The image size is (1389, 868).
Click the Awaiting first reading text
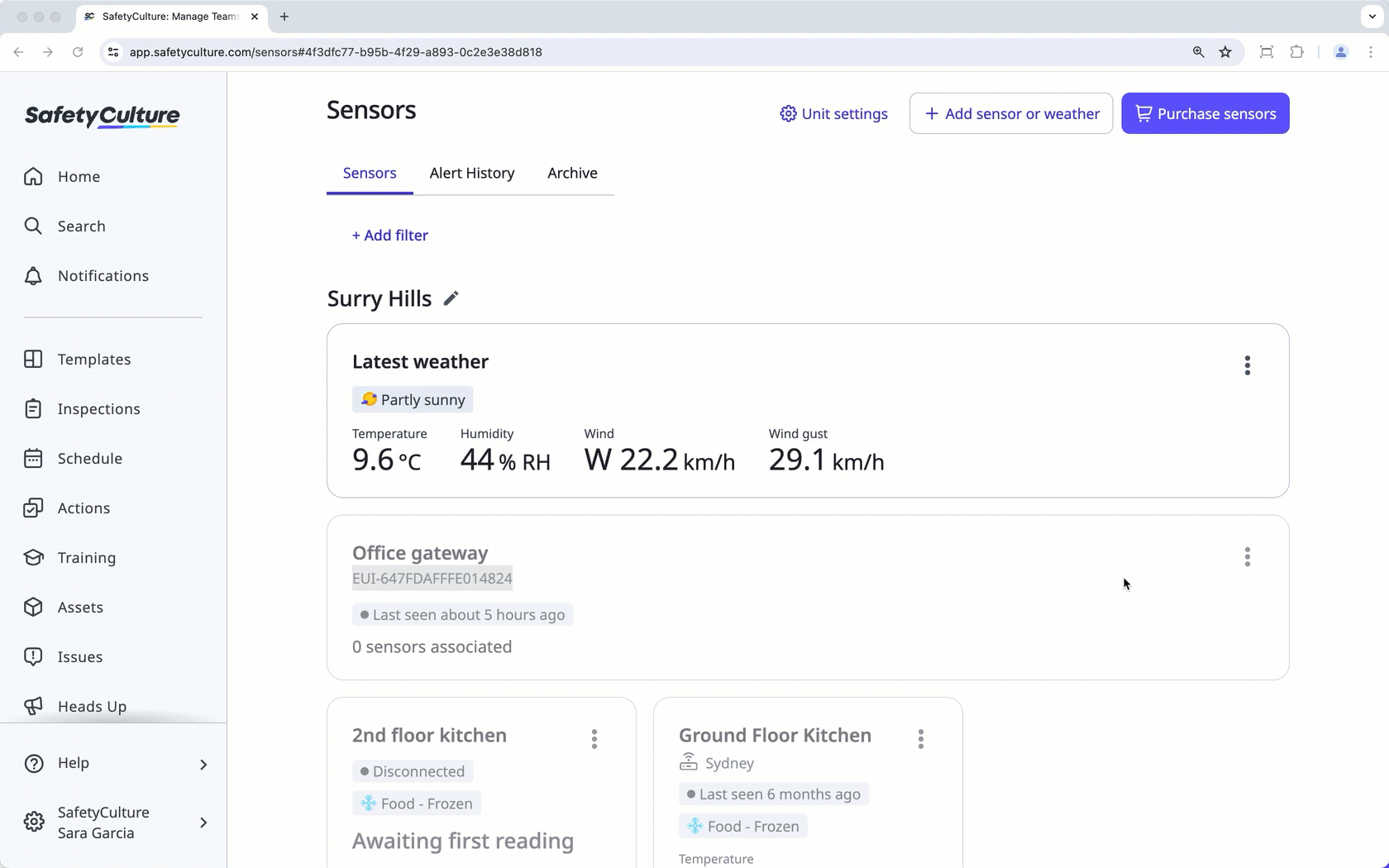[x=463, y=842]
